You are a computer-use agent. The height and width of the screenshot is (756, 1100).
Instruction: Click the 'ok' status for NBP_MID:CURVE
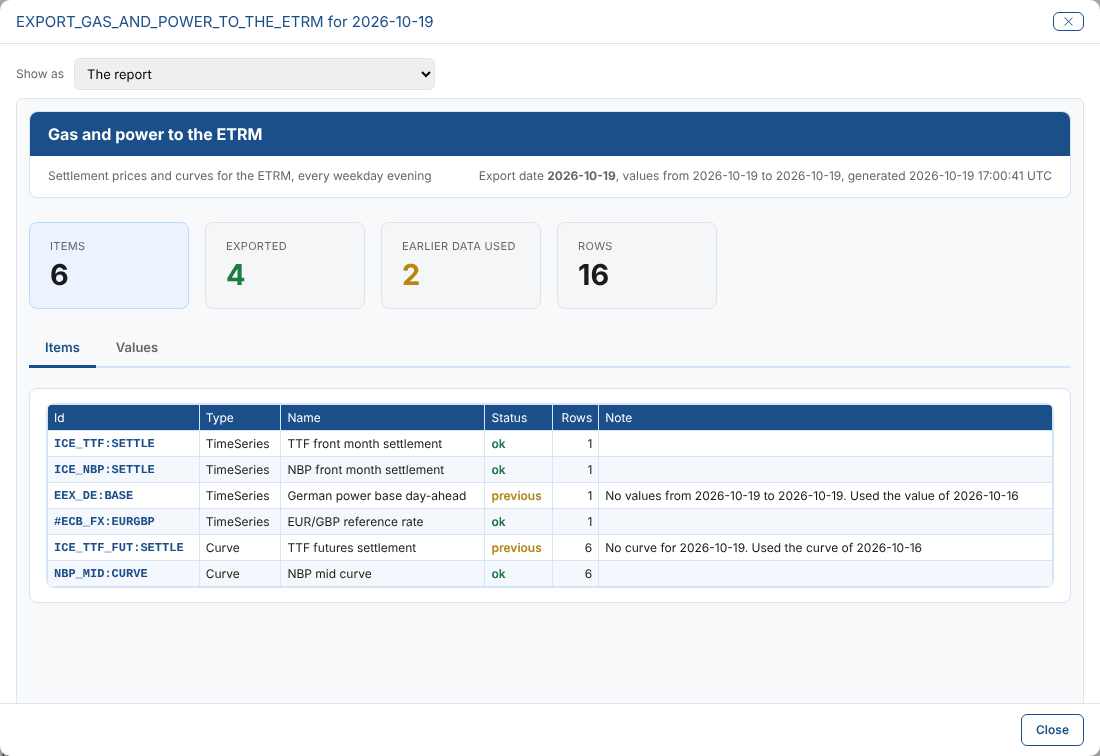[x=498, y=574]
